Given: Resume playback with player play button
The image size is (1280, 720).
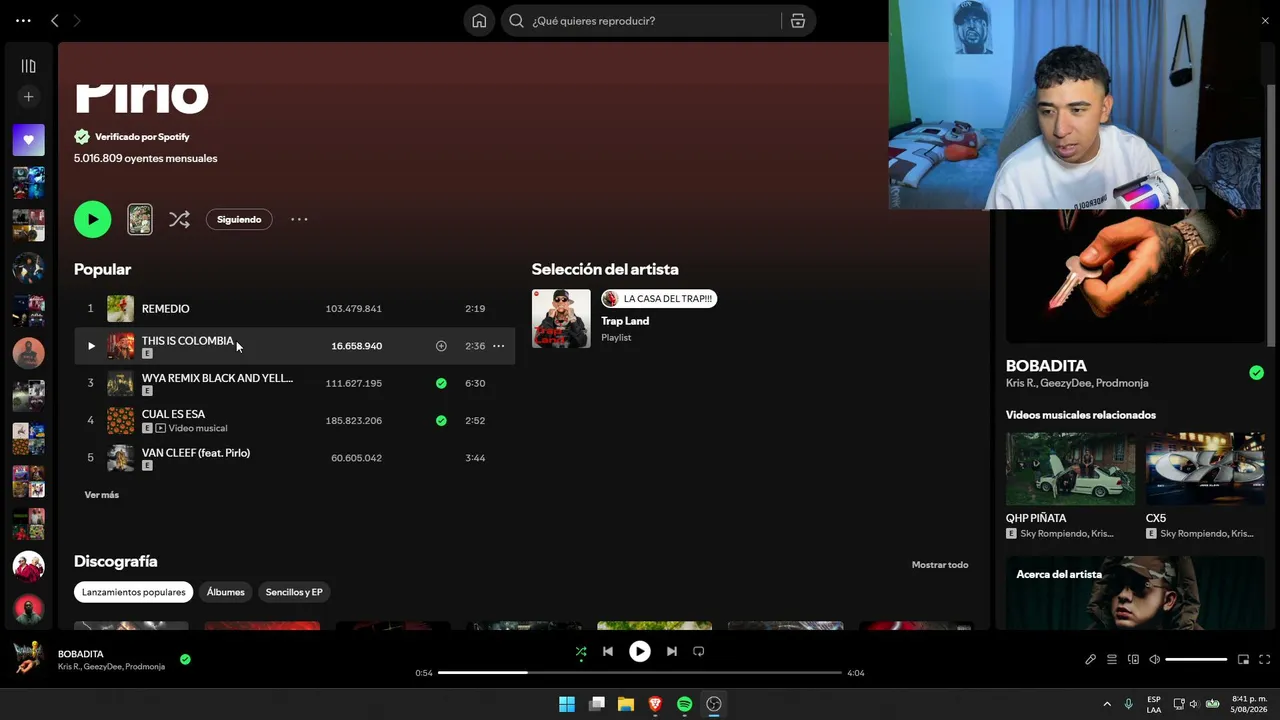Looking at the screenshot, I should click(639, 652).
